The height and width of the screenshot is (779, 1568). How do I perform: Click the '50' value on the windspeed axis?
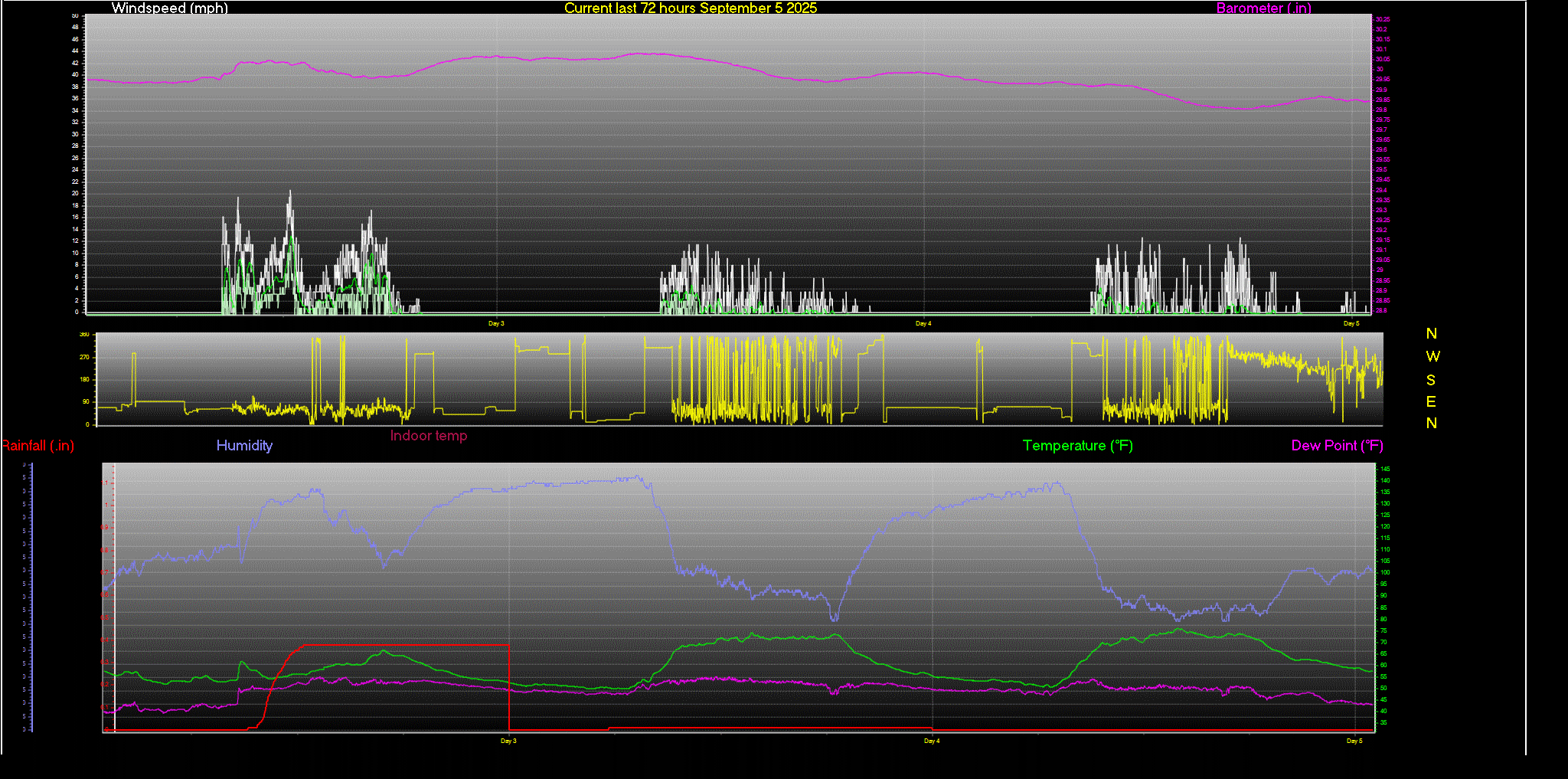click(x=75, y=15)
